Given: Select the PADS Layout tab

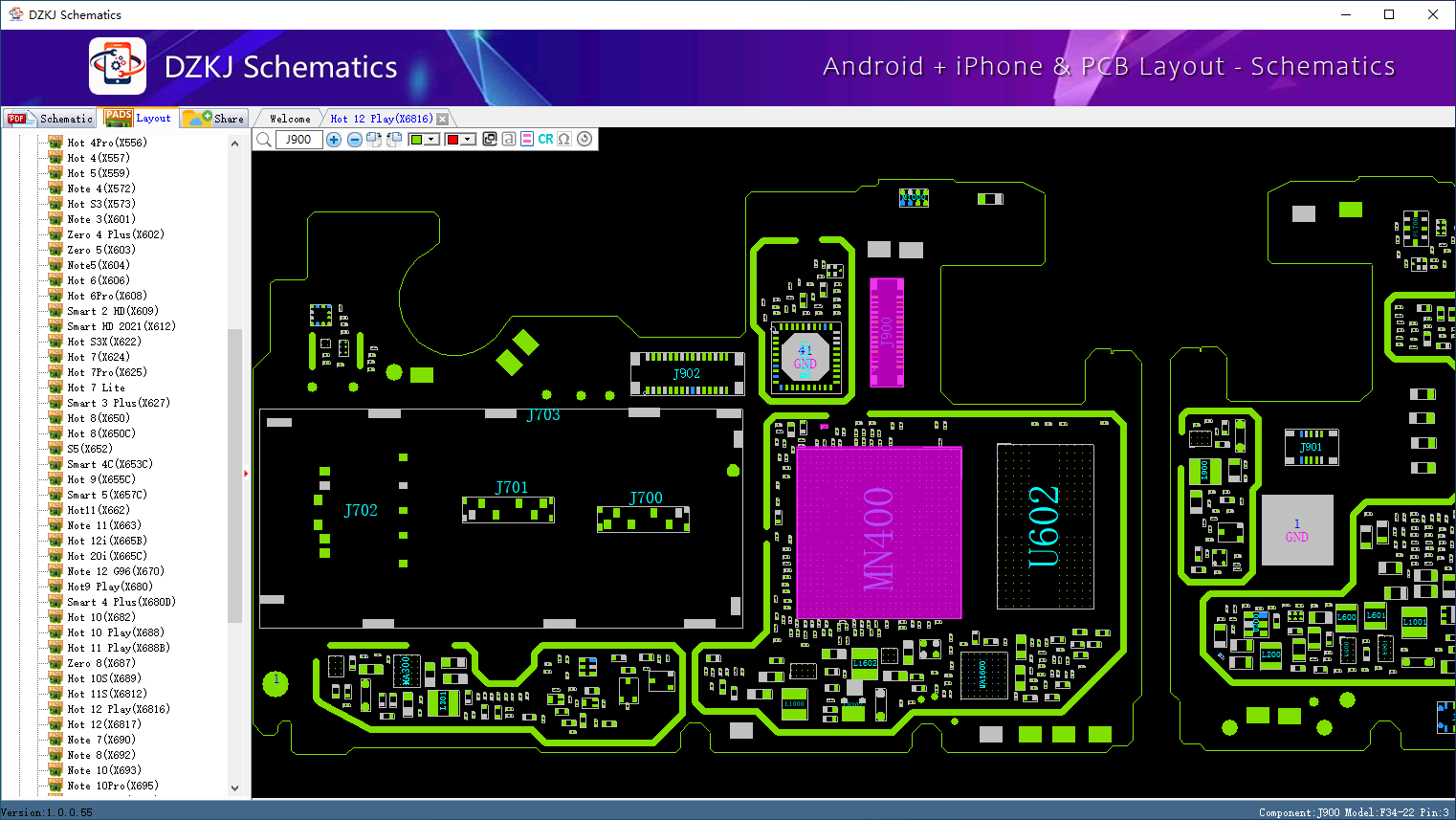Looking at the screenshot, I should point(139,118).
